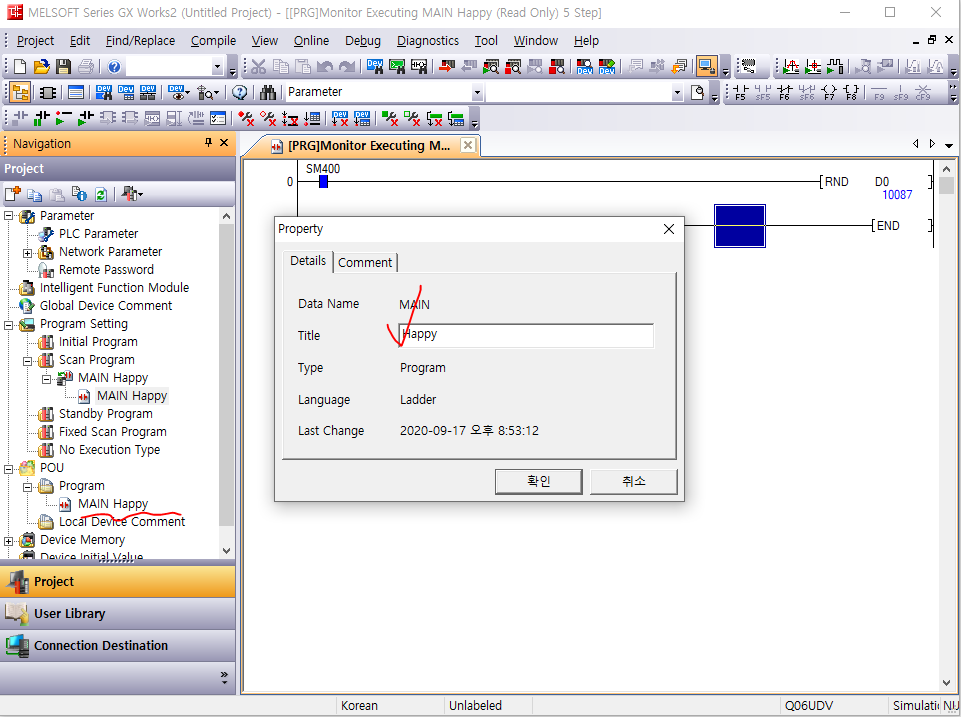The height and width of the screenshot is (717, 961).
Task: Collapse the Program Setting node
Action: tap(9, 324)
